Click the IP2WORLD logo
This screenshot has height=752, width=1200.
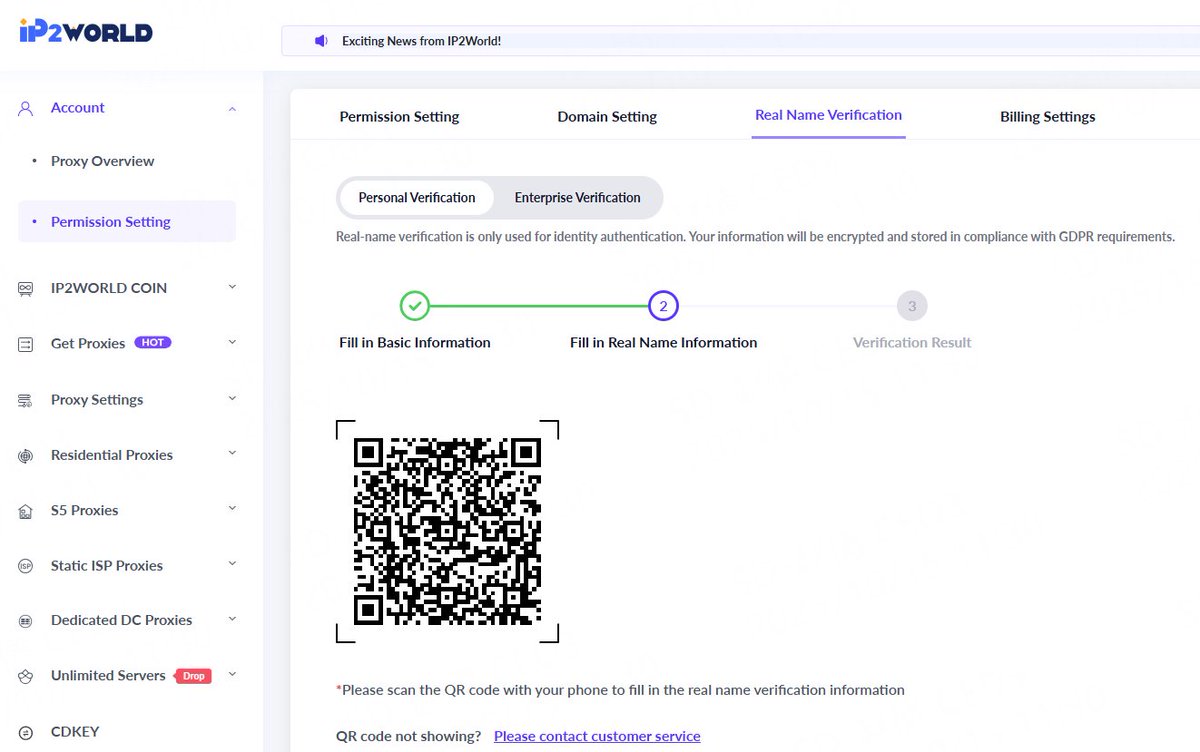[85, 32]
